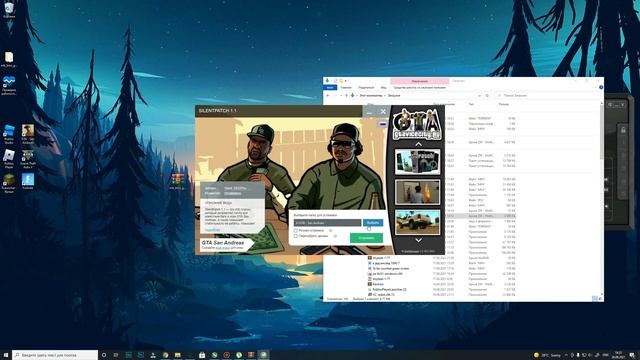640x360 pixels.
Task: Open the blue details link in description box
Action: pyautogui.click(x=212, y=230)
